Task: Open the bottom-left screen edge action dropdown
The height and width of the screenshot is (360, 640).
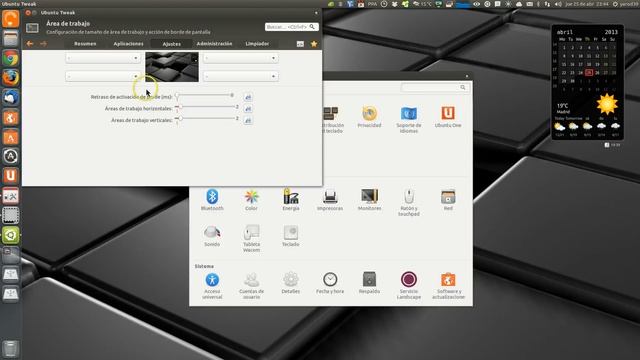Action: [x=103, y=76]
